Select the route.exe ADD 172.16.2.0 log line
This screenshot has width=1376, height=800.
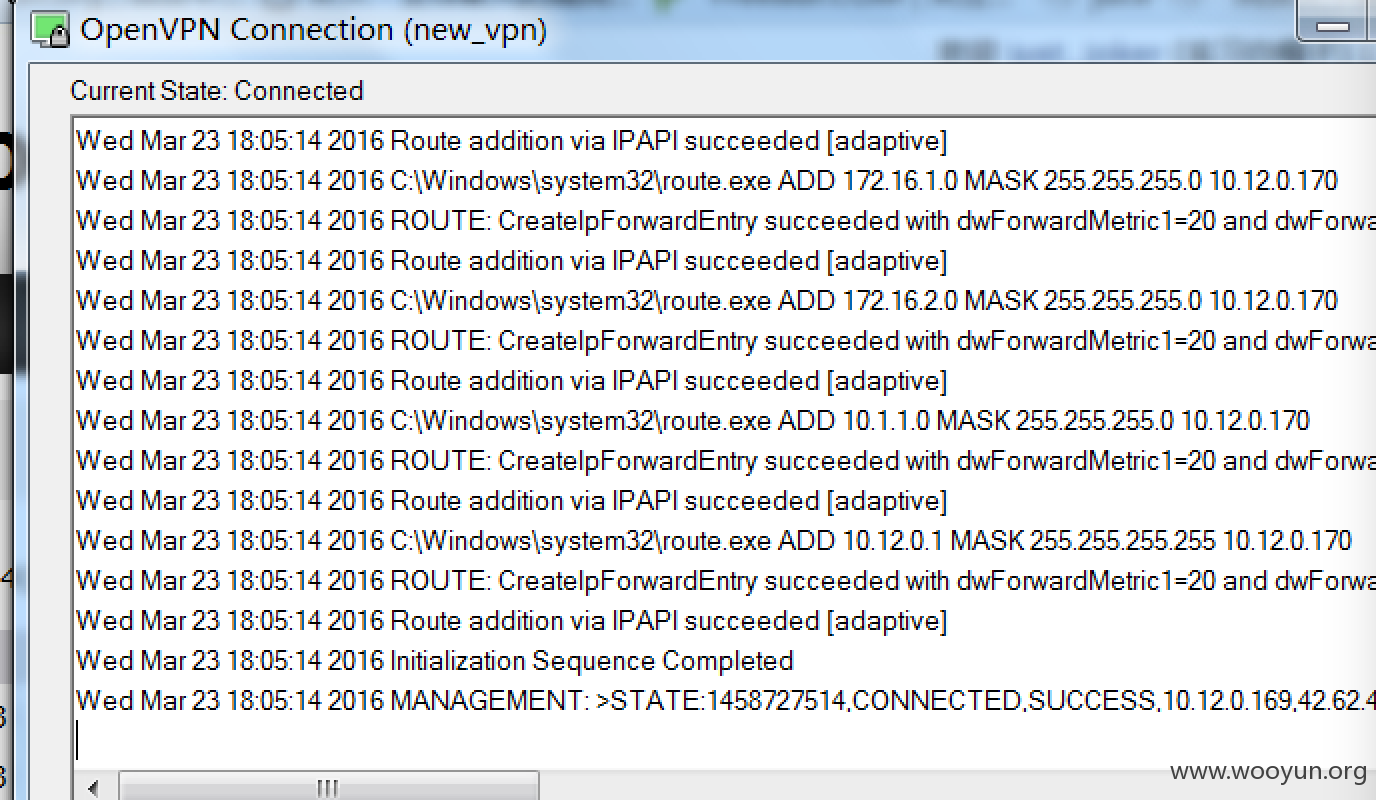pos(706,301)
